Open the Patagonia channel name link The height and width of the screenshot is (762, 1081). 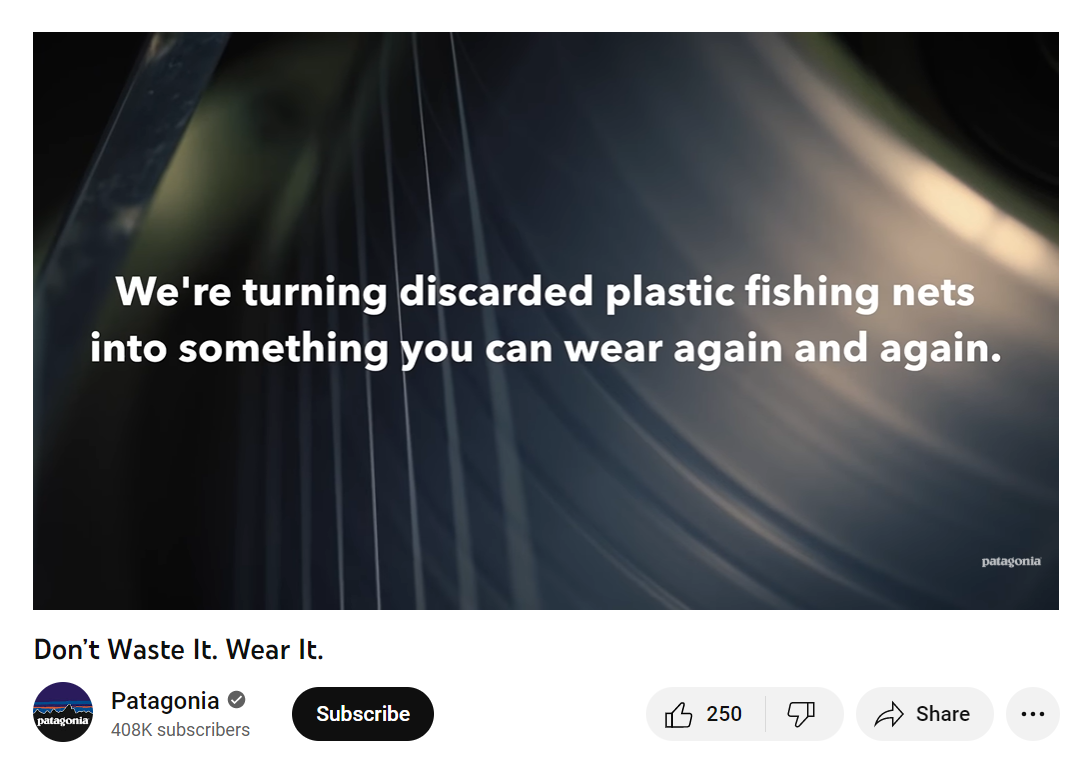click(165, 701)
